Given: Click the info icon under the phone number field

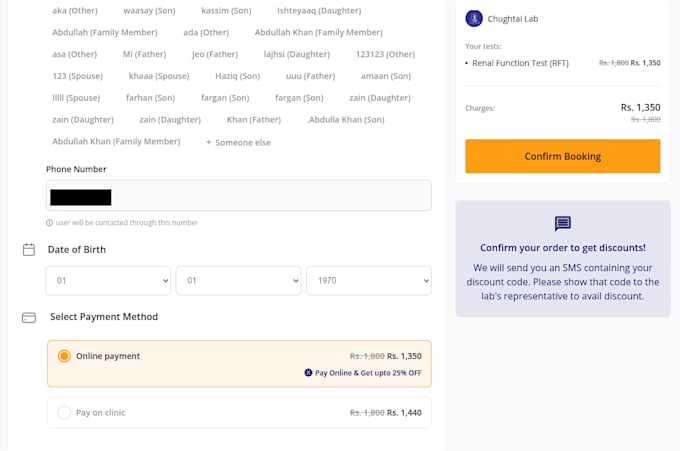Looking at the screenshot, I should coord(49,223).
